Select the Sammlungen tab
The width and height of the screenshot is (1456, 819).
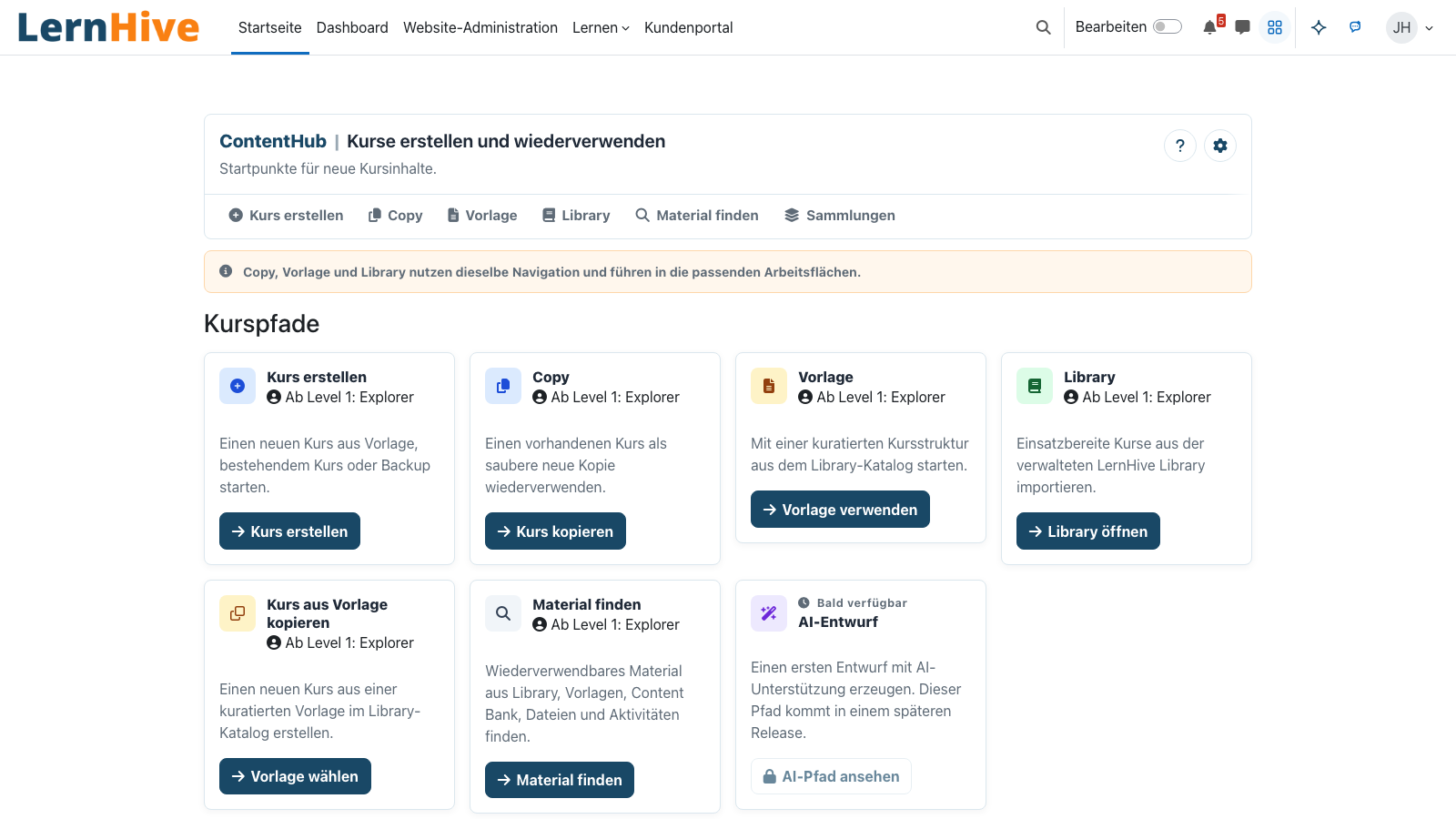click(840, 216)
